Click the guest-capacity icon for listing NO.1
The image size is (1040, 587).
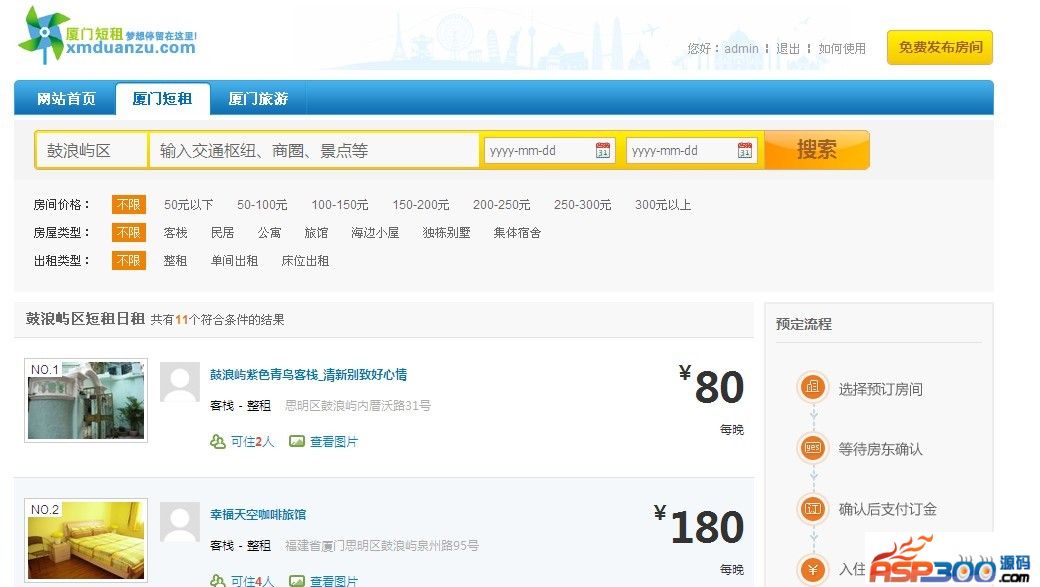tap(218, 441)
